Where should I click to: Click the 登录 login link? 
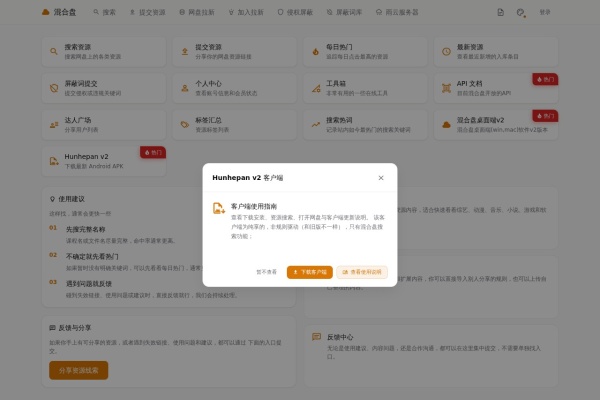pos(545,12)
